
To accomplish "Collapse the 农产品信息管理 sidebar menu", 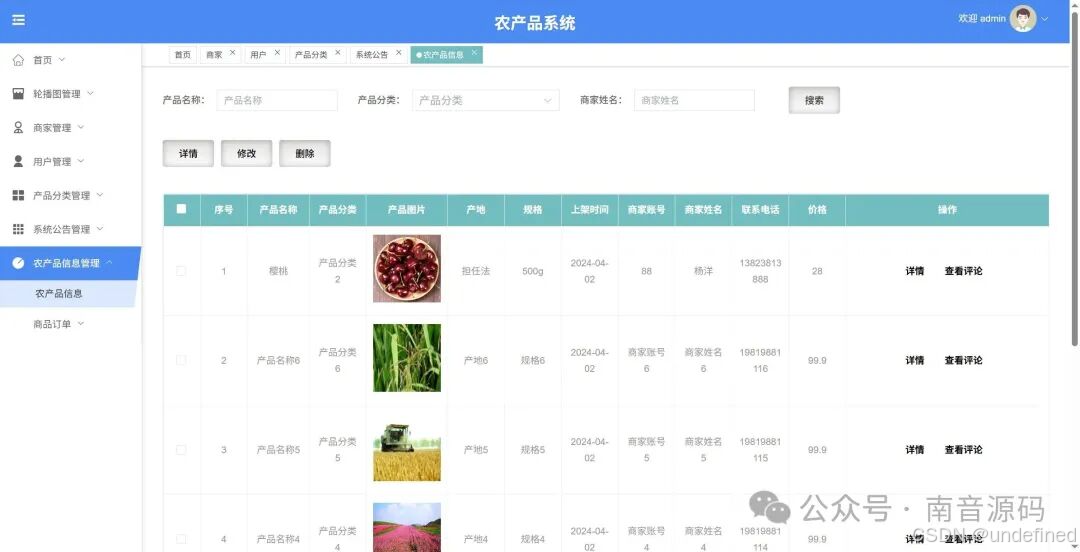I will point(110,262).
